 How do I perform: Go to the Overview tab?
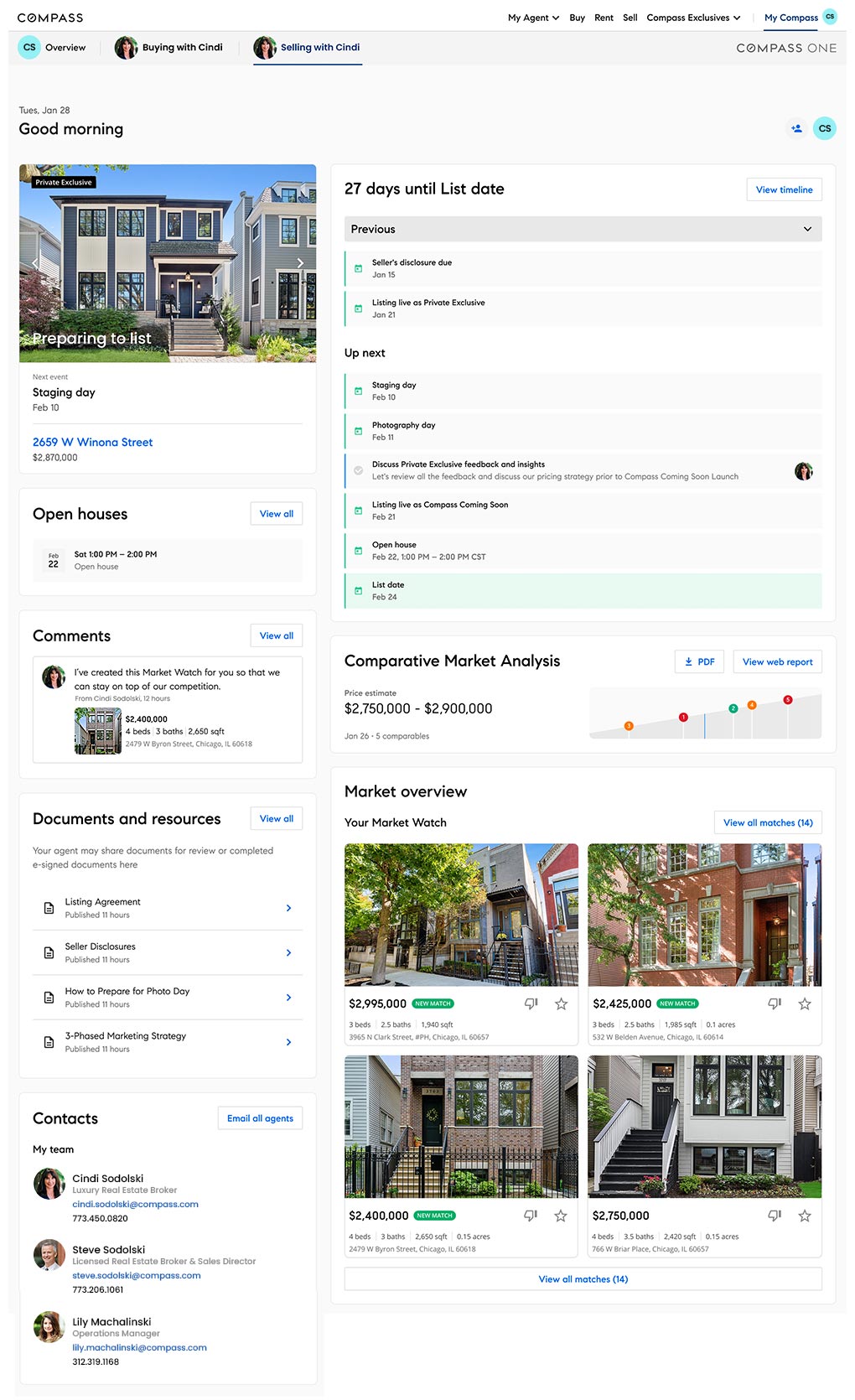pos(52,48)
